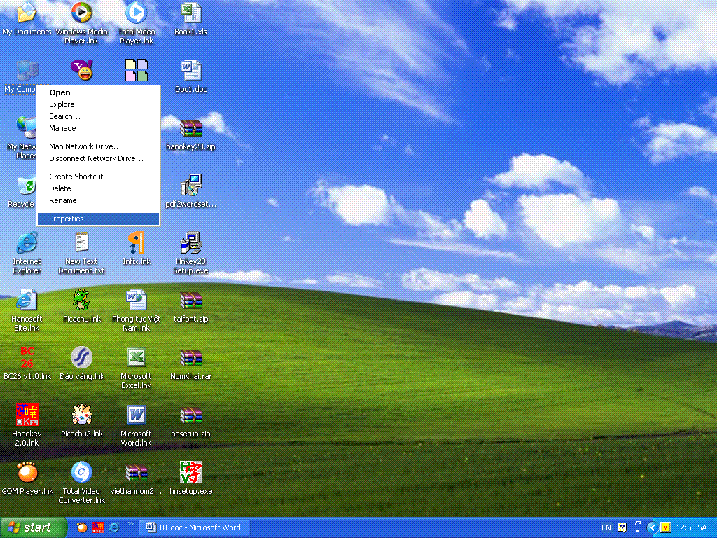The height and width of the screenshot is (541, 720).
Task: Choose Map Network Drive... menu entry
Action: click(x=98, y=147)
